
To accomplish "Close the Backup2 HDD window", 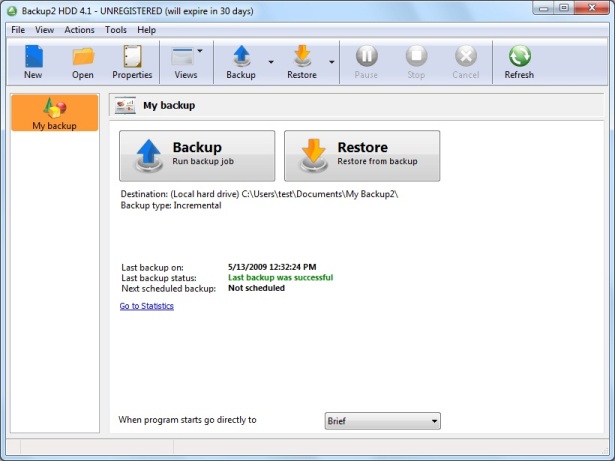I will 592,8.
